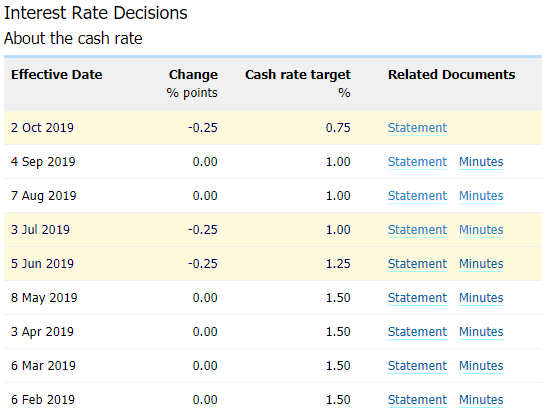Click the -0.25 change for 3 Jul 2019
Image resolution: width=546 pixels, height=415 pixels.
(x=203, y=230)
